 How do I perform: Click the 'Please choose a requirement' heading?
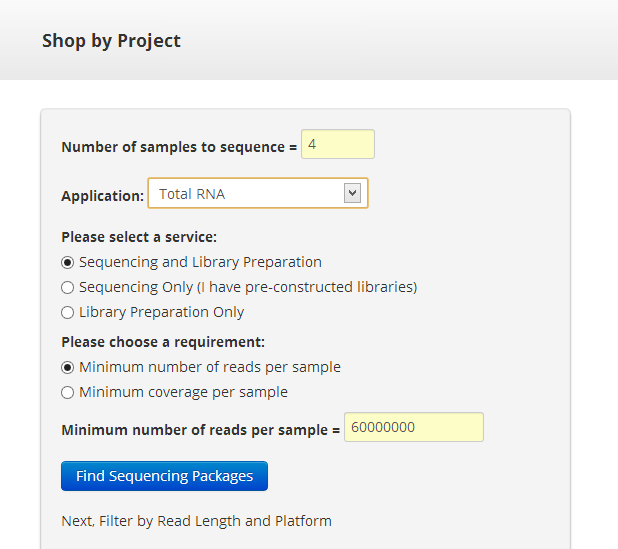[x=163, y=342]
